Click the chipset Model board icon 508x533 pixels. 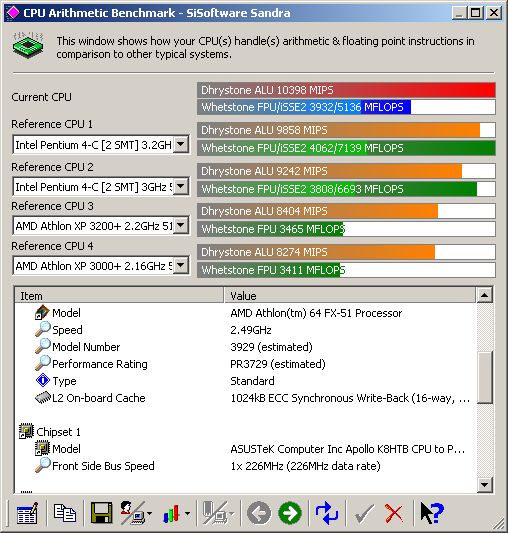pos(43,448)
